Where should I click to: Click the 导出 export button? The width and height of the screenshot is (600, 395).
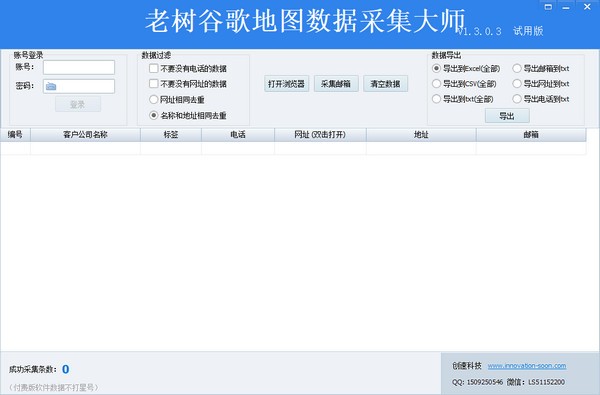click(507, 116)
